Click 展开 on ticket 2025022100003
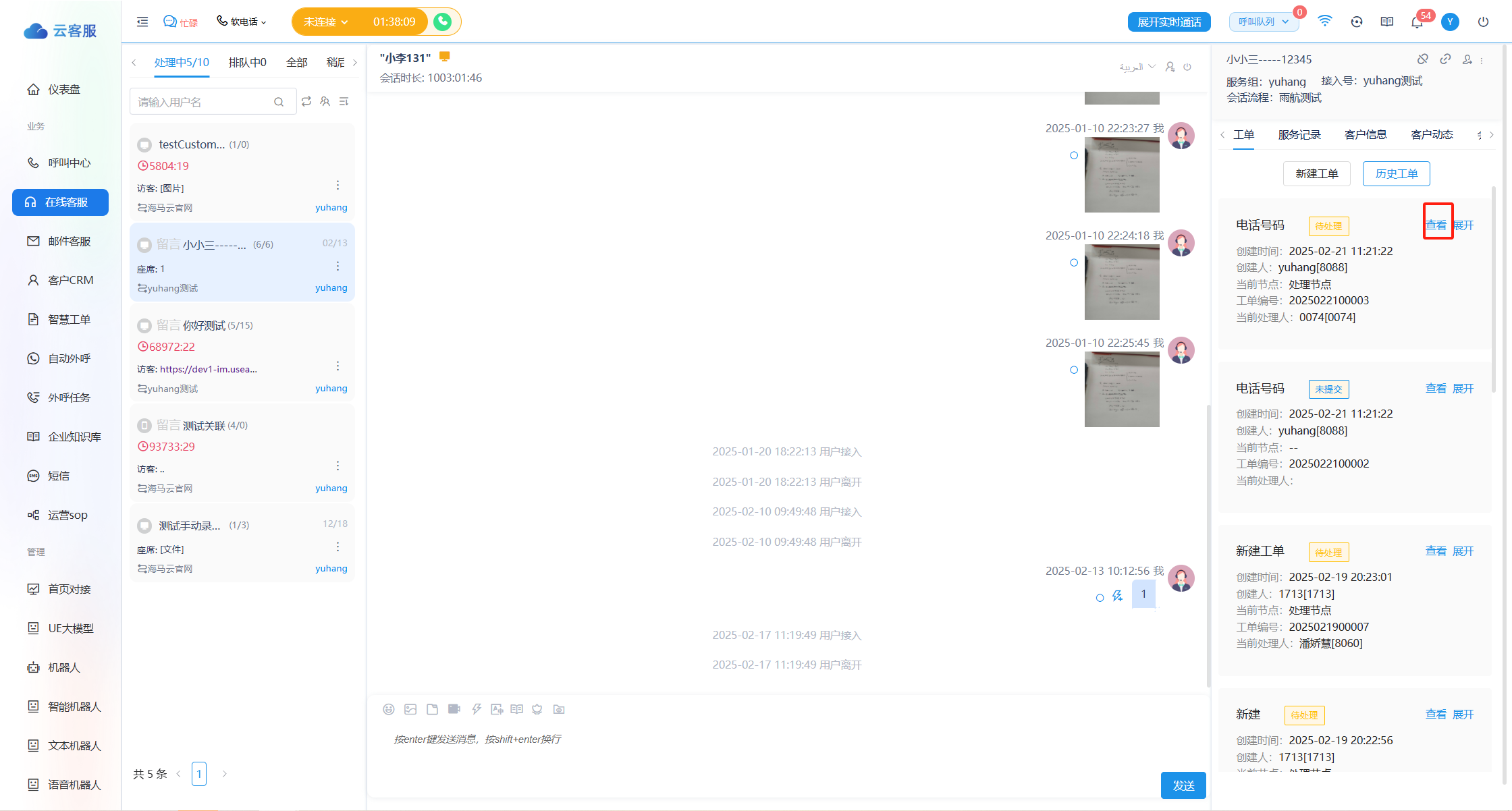 [x=1463, y=225]
